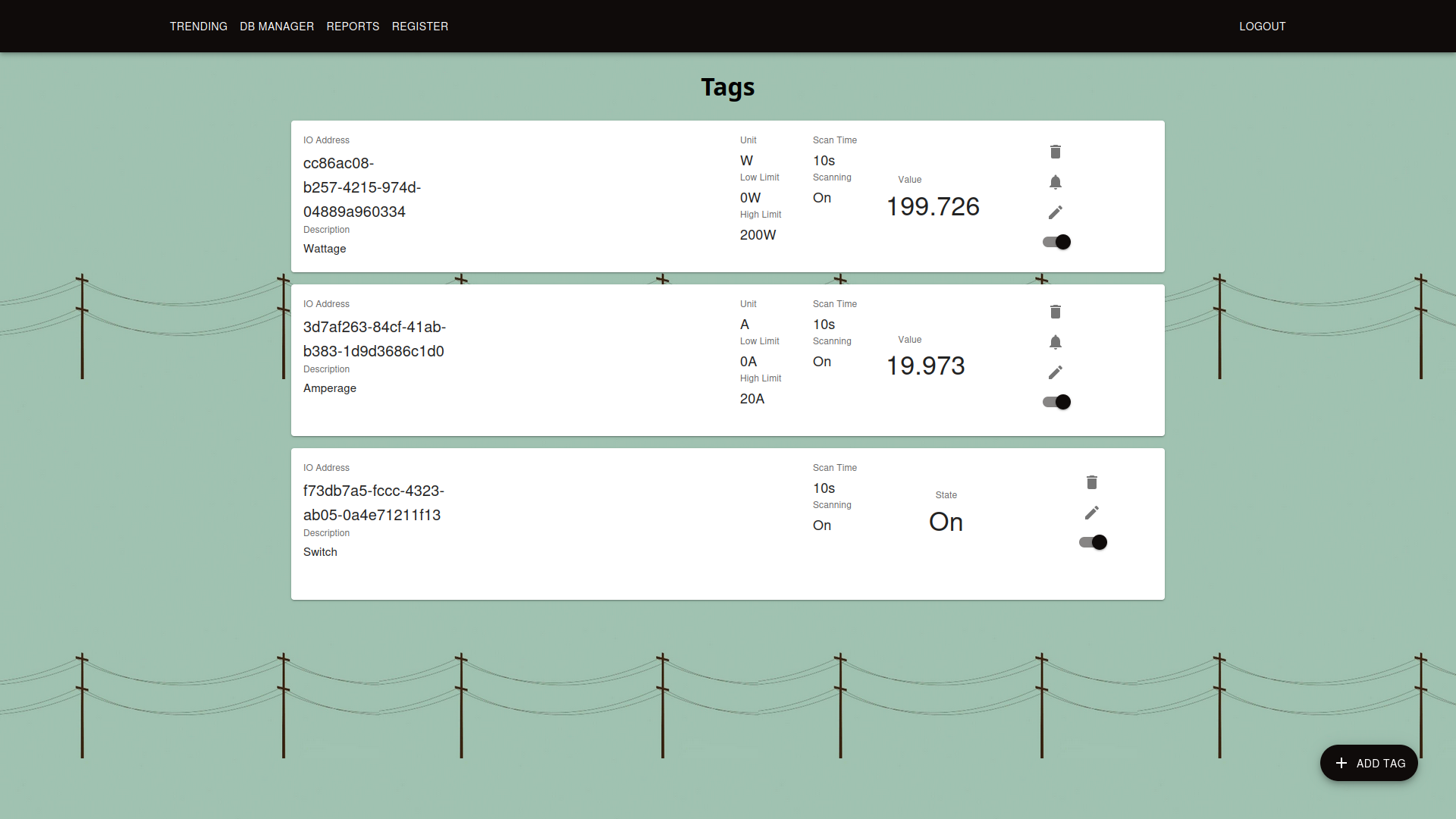
Task: Click IO address starting with 3d7af263
Action: (x=375, y=339)
